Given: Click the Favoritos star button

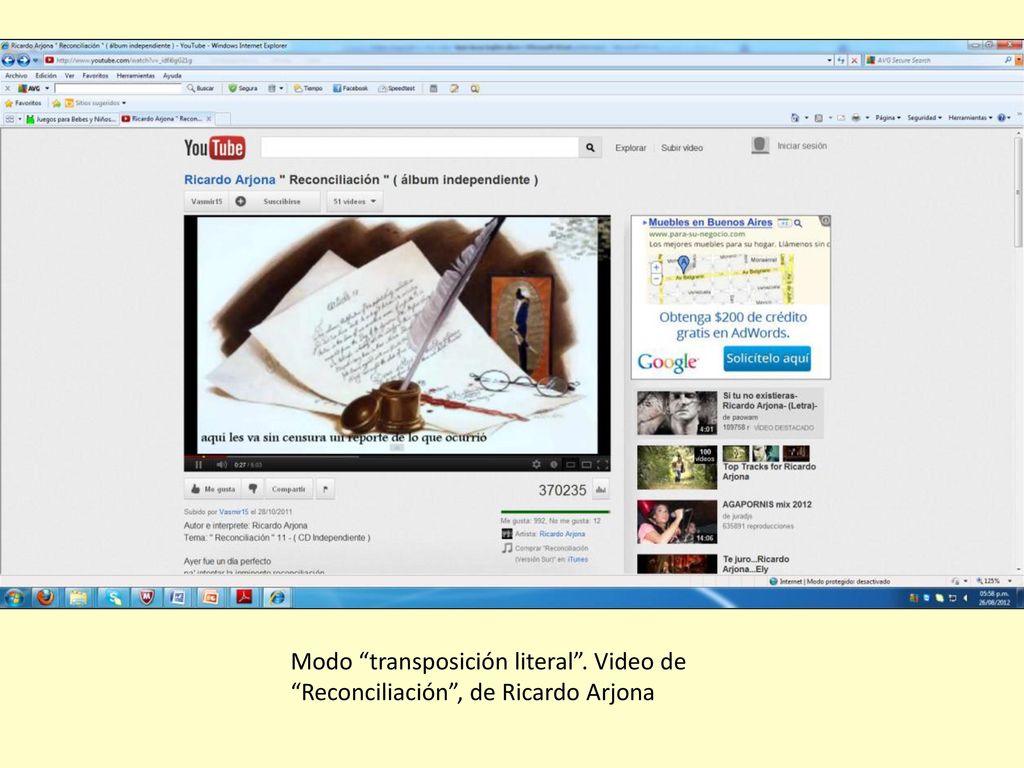Looking at the screenshot, I should [23, 103].
